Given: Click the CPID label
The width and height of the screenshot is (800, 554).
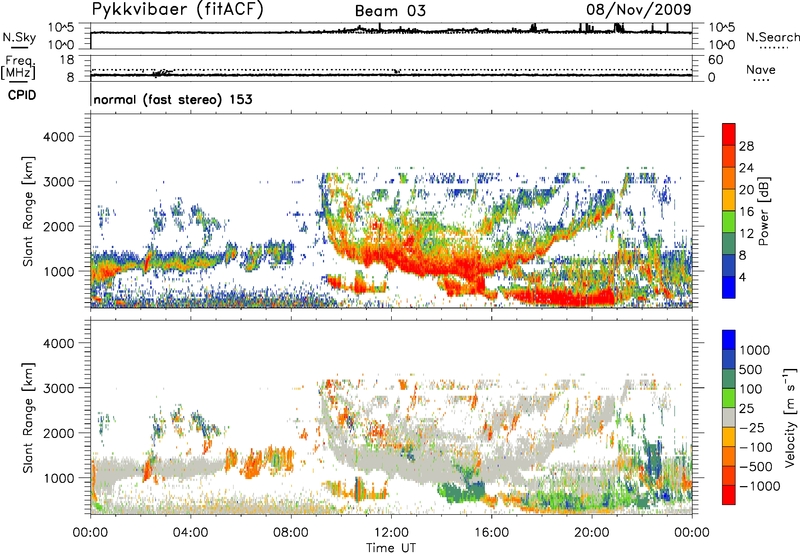Looking at the screenshot, I should [22, 95].
